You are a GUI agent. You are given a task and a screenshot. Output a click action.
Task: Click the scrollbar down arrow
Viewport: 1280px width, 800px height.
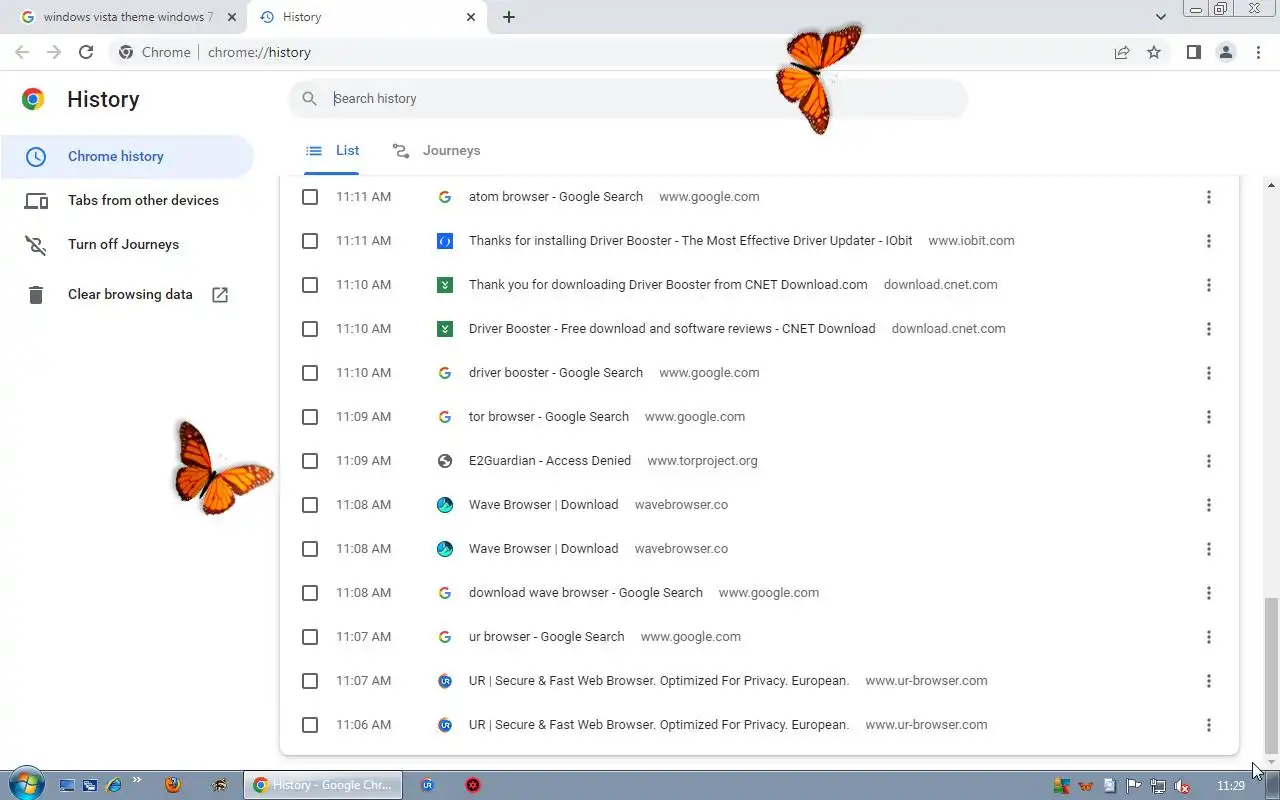[x=1271, y=763]
